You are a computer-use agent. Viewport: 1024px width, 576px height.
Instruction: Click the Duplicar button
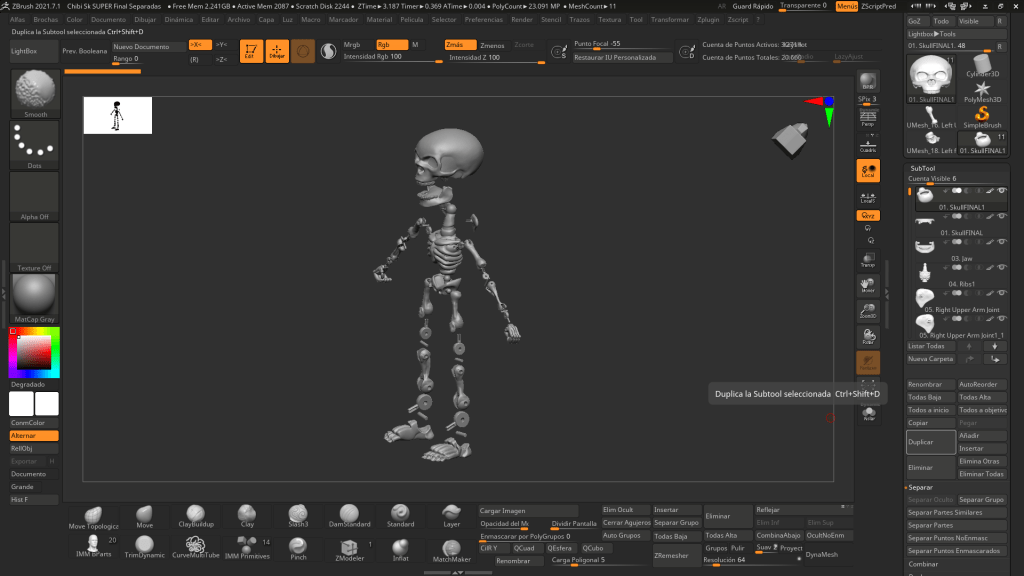tap(930, 442)
